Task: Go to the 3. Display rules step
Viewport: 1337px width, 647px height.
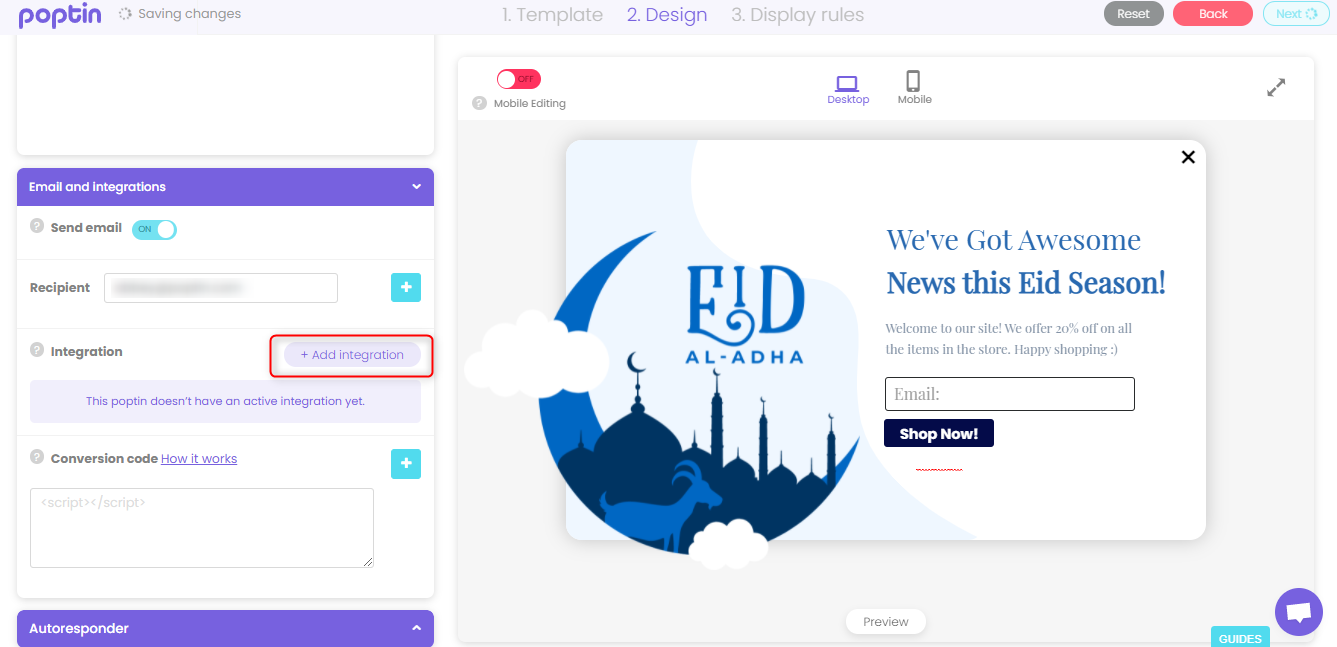Action: [797, 15]
